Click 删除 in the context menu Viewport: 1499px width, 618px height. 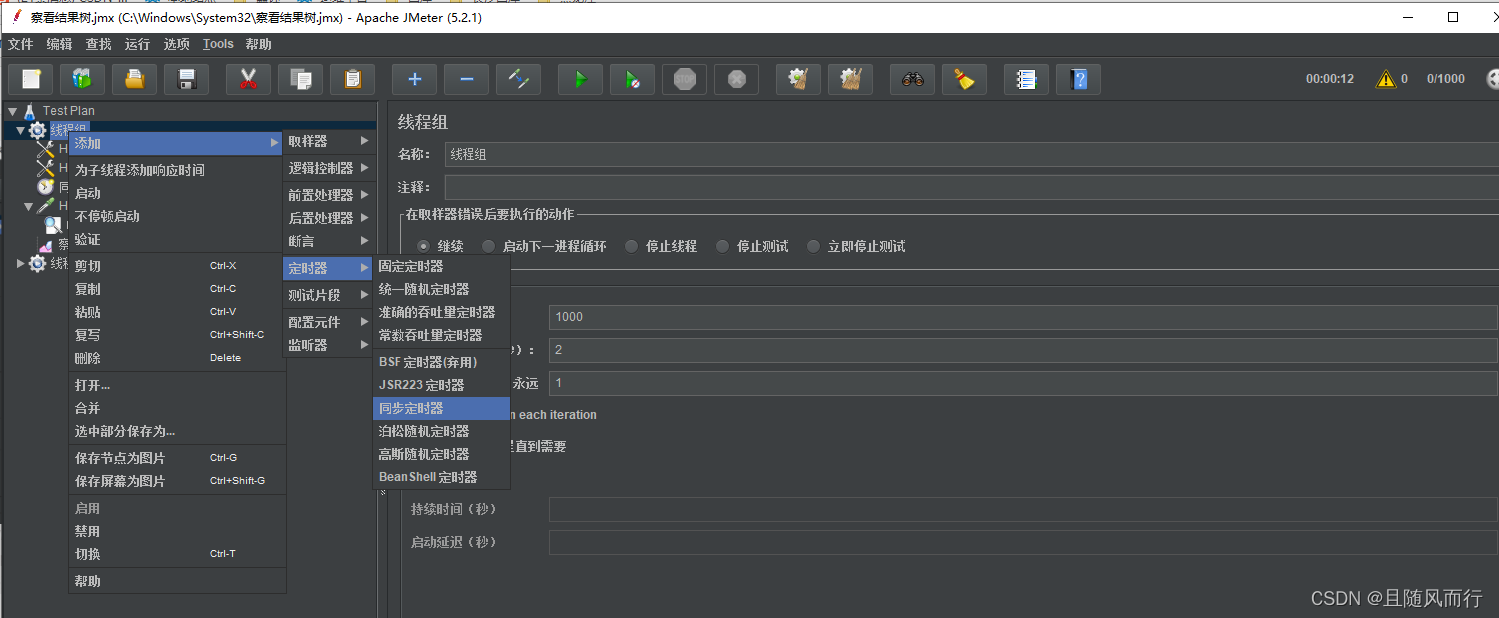tap(177, 358)
